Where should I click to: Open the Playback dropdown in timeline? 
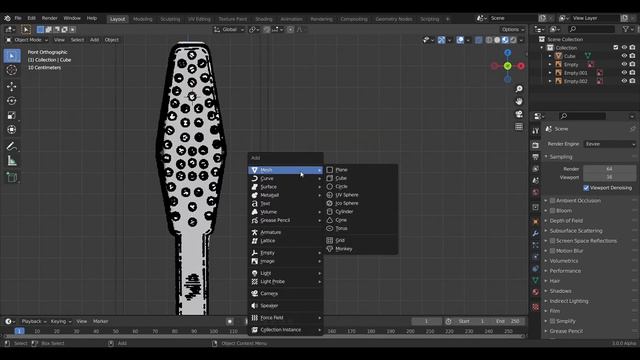point(34,322)
